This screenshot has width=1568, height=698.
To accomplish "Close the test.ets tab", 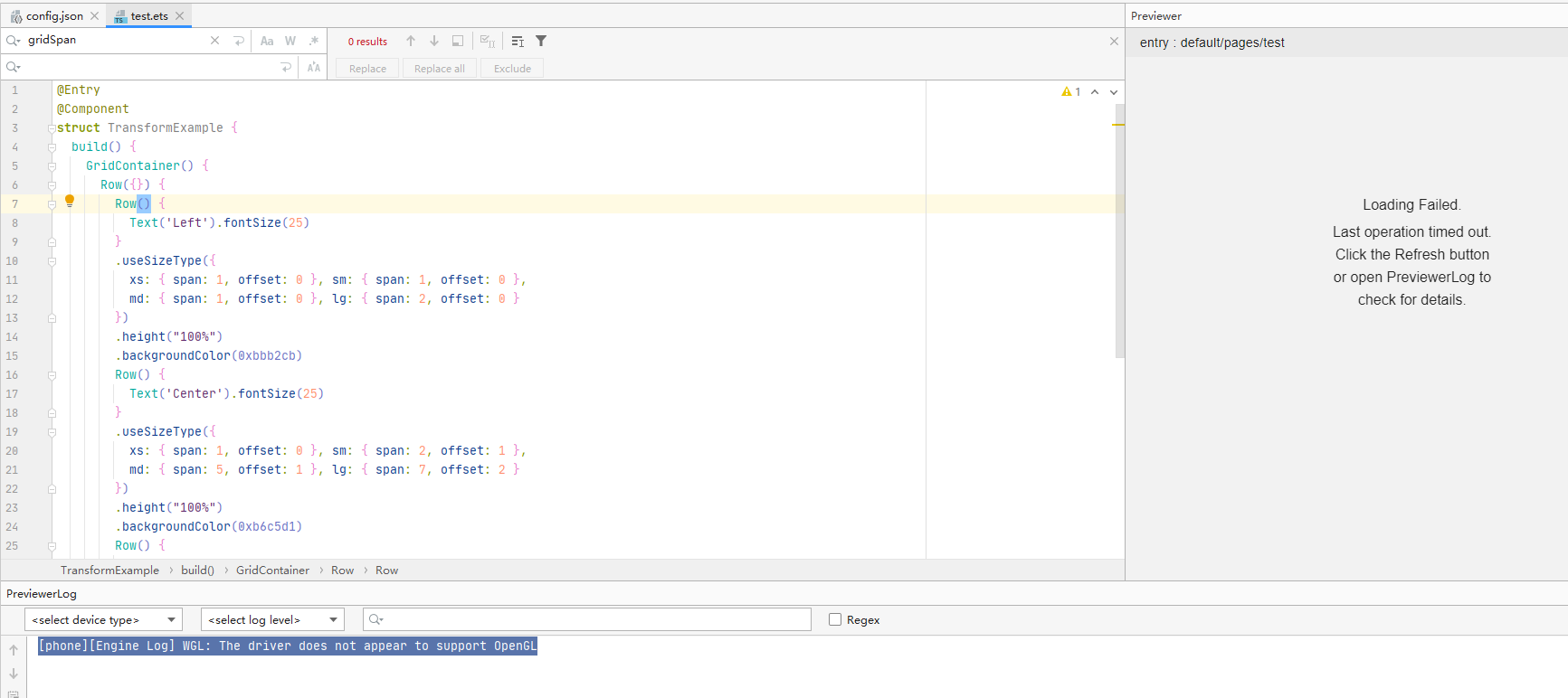I will 180,16.
